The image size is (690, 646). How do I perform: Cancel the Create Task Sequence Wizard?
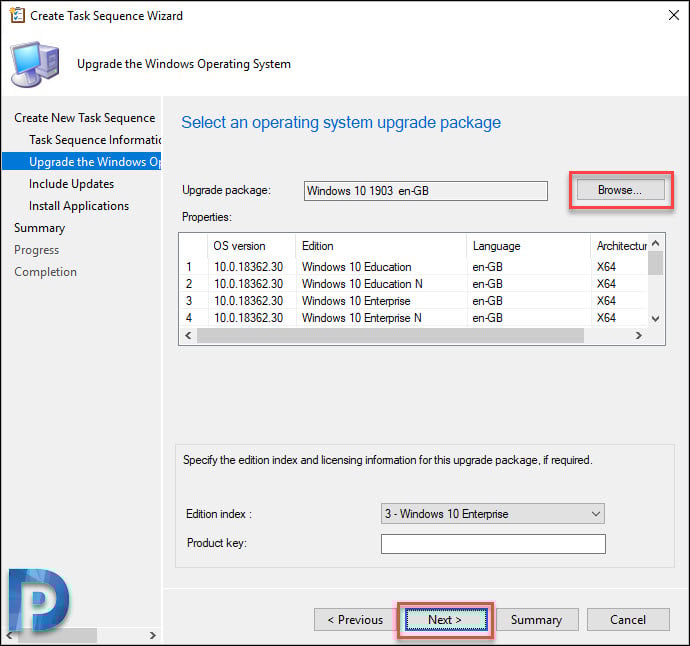click(628, 620)
